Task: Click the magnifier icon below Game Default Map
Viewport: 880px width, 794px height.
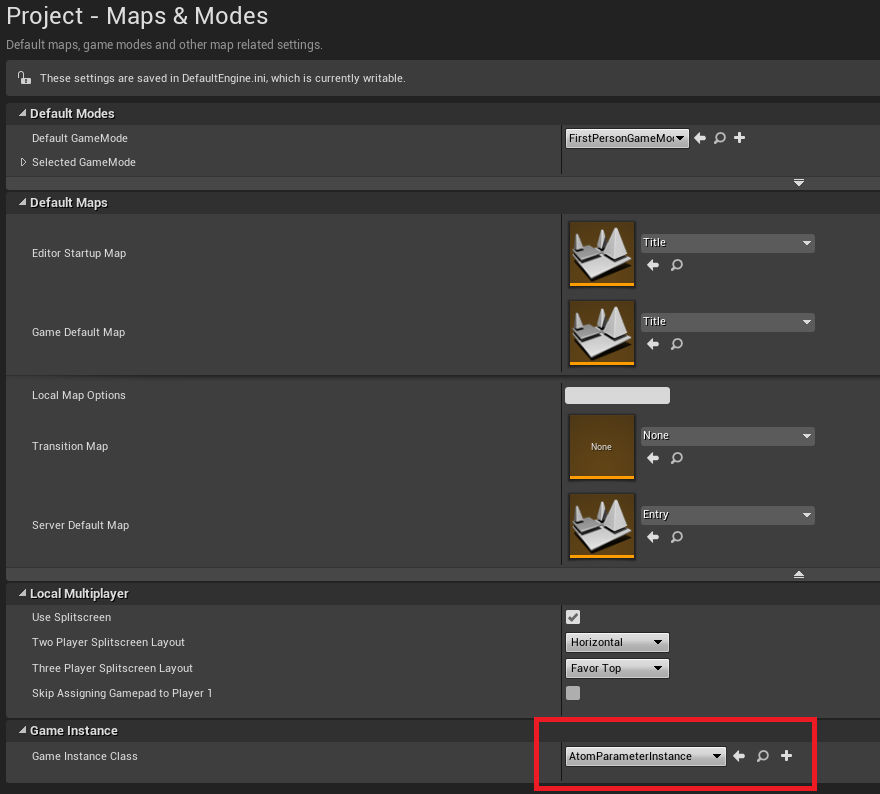Action: pos(676,344)
